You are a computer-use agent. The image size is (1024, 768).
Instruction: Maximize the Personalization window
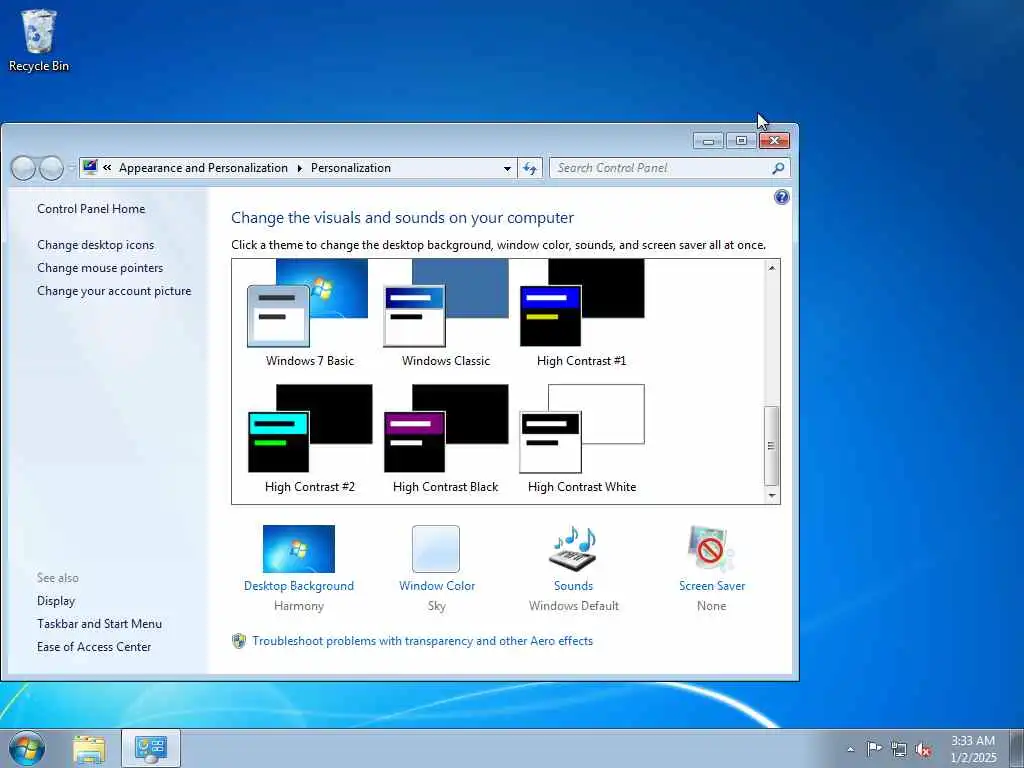[741, 140]
